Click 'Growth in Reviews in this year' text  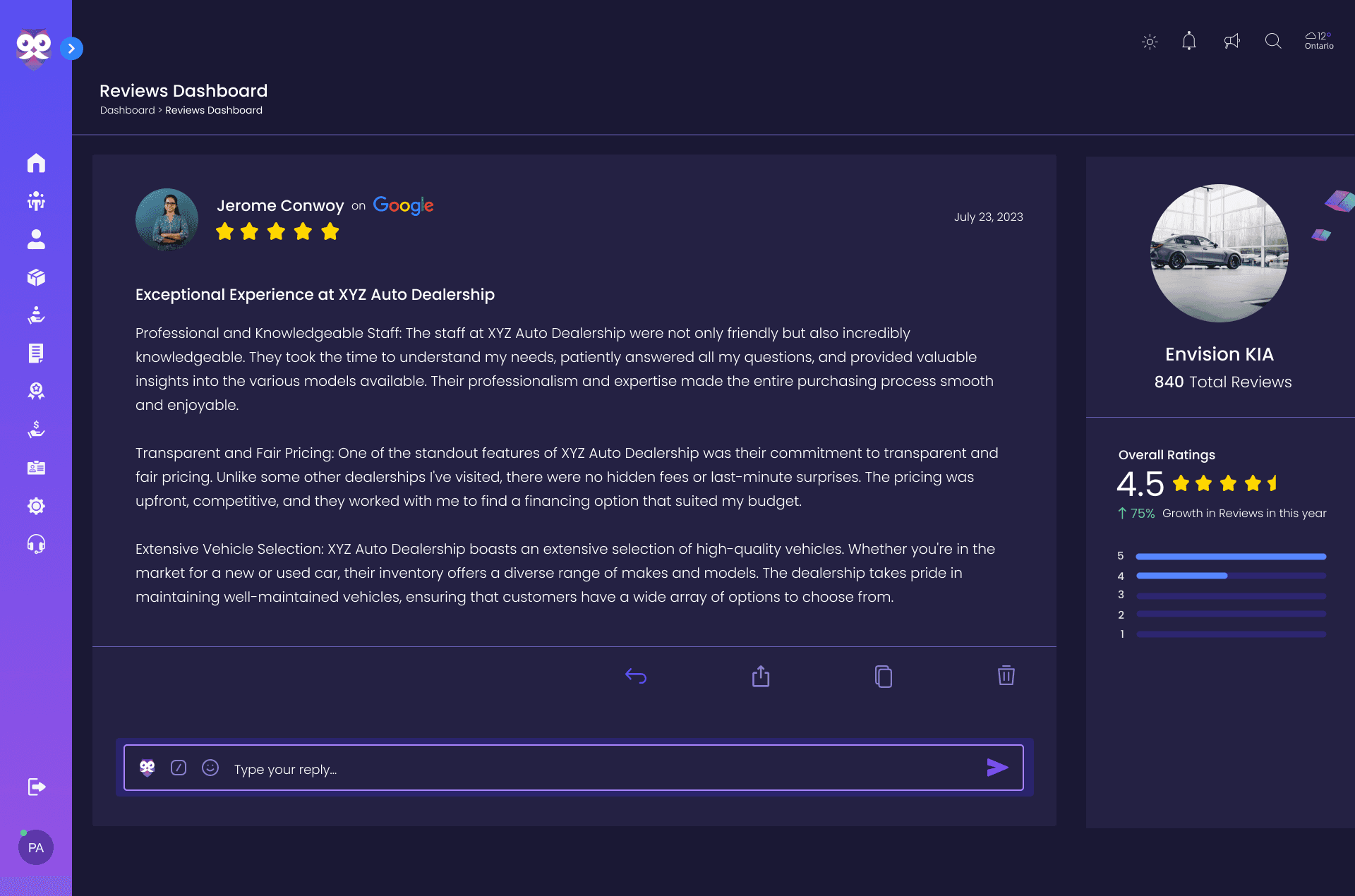(x=1244, y=513)
